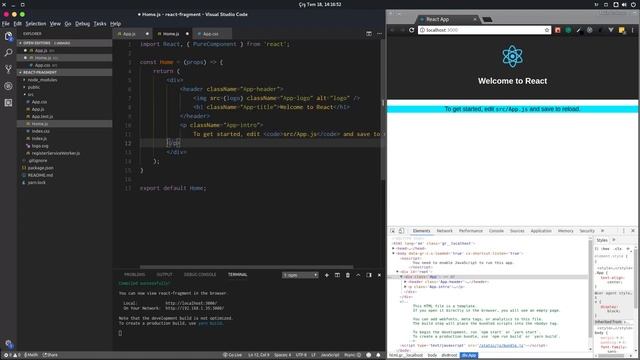Open editor More Actions ellipsis menu
This screenshot has height=360, width=640.
(379, 33)
